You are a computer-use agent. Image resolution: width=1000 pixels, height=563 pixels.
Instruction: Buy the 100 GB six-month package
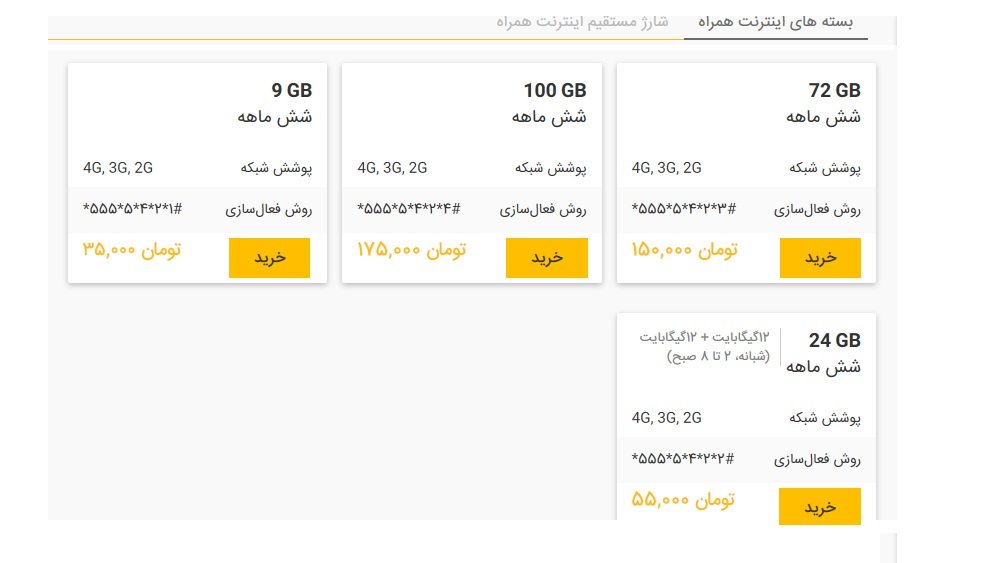(x=546, y=258)
